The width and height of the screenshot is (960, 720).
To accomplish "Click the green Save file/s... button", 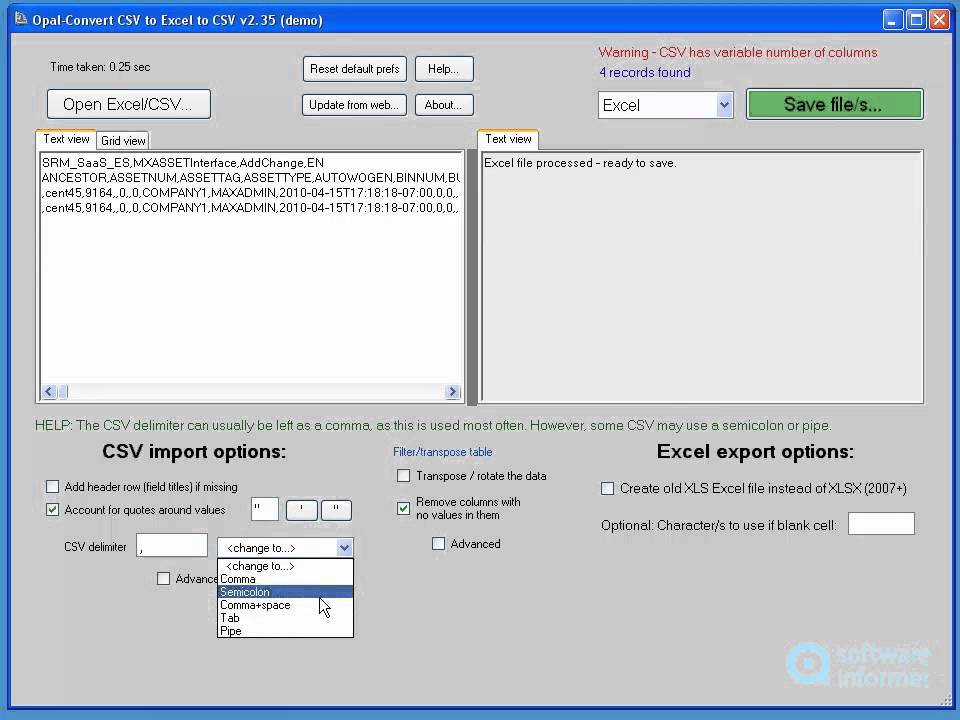I will pyautogui.click(x=834, y=105).
